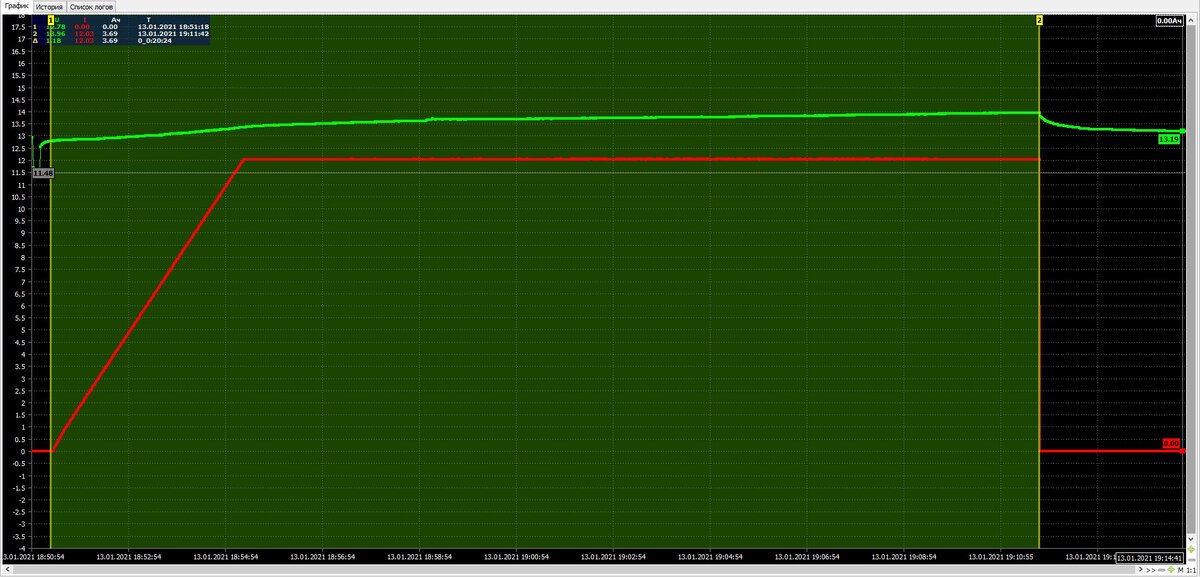Click the T column header
Viewport: 1200px width, 577px height.
point(149,20)
